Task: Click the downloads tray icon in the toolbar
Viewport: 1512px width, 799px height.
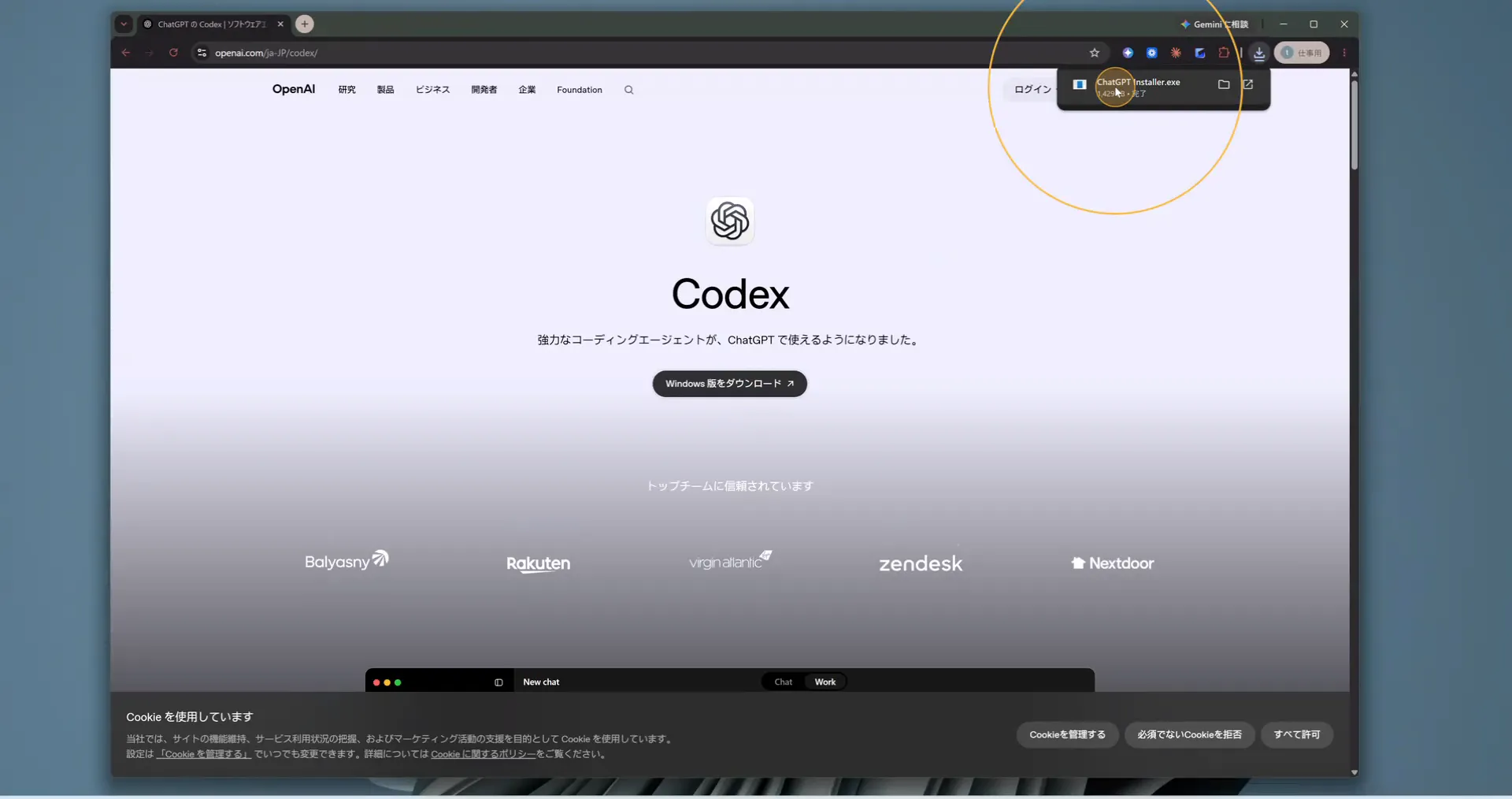Action: [x=1259, y=53]
